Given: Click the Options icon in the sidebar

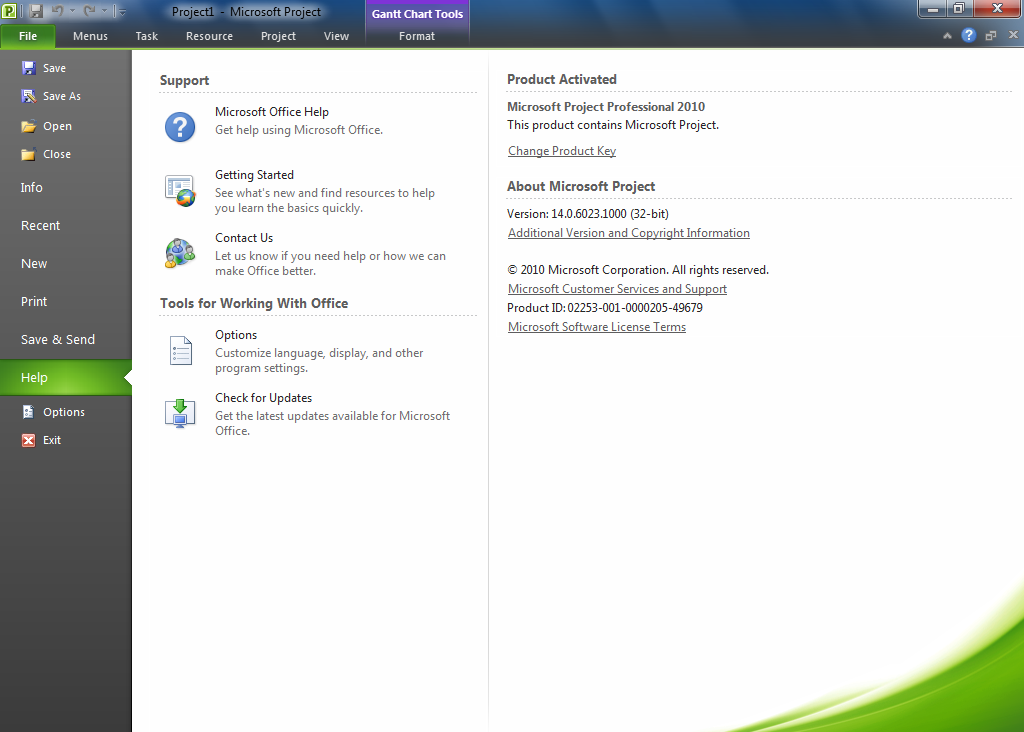Looking at the screenshot, I should tap(28, 411).
